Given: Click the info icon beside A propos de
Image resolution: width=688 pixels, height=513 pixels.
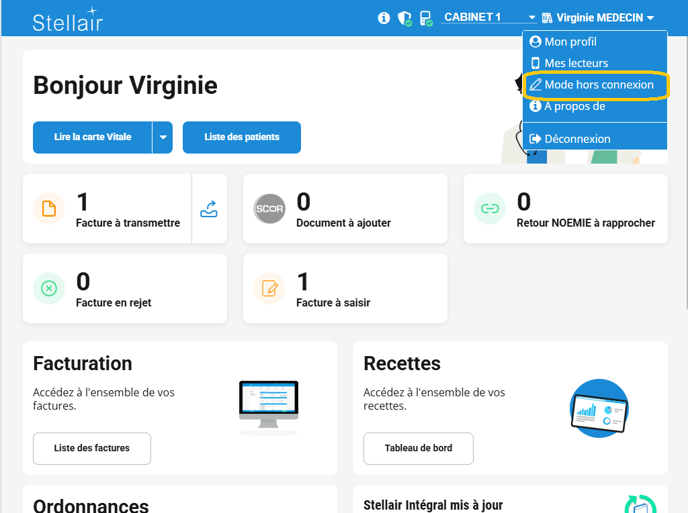Looking at the screenshot, I should (535, 106).
